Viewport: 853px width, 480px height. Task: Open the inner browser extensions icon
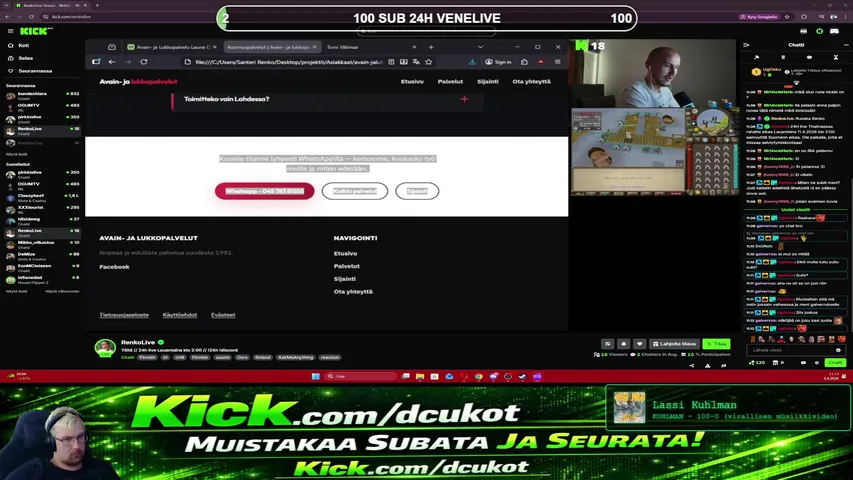(524, 62)
